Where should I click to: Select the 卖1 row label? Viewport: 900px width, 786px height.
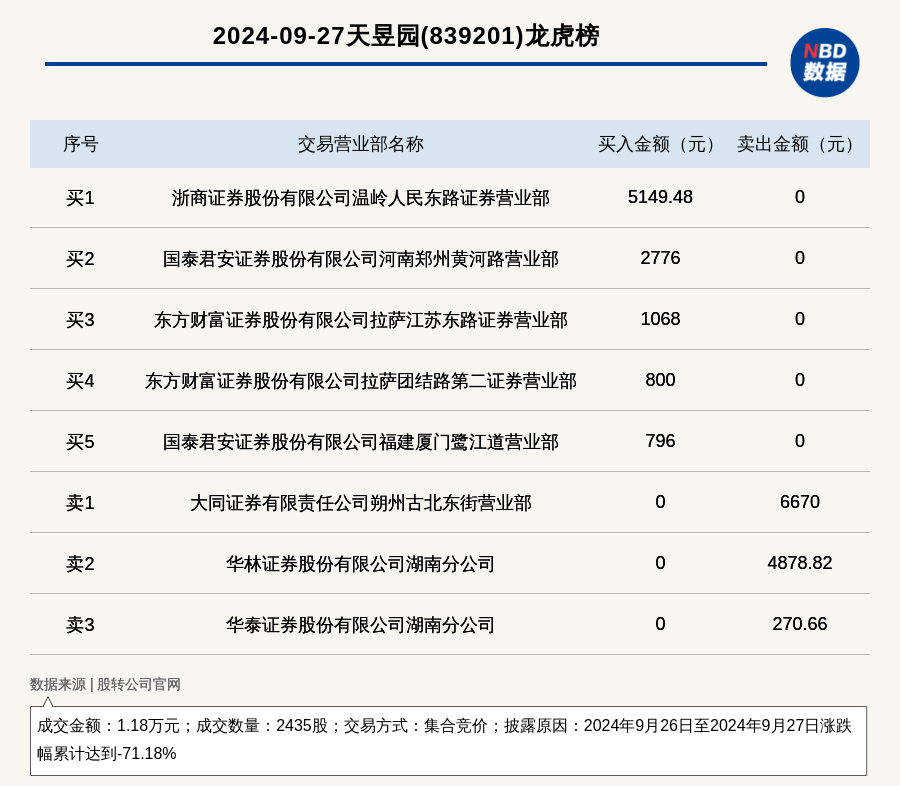(x=80, y=503)
